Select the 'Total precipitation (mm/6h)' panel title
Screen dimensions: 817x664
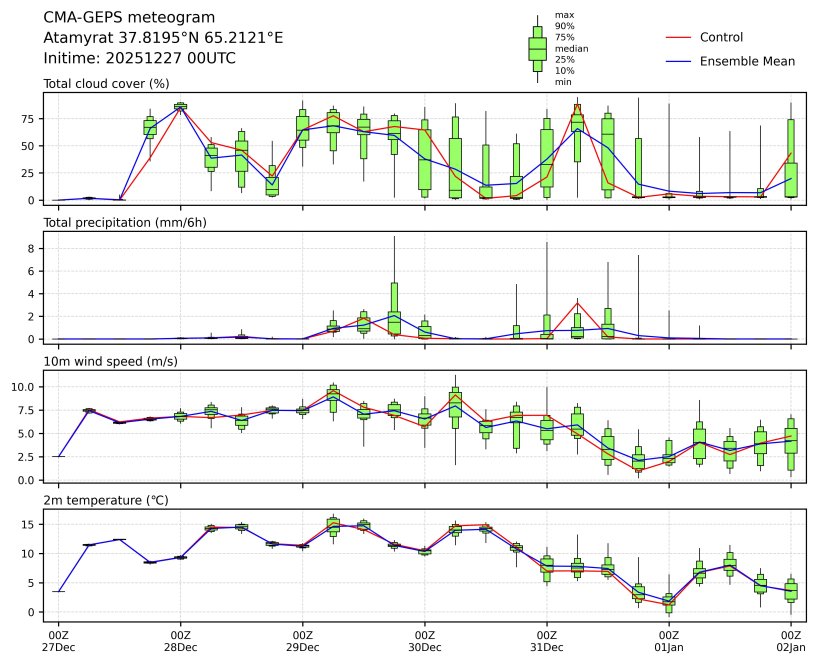coord(125,222)
